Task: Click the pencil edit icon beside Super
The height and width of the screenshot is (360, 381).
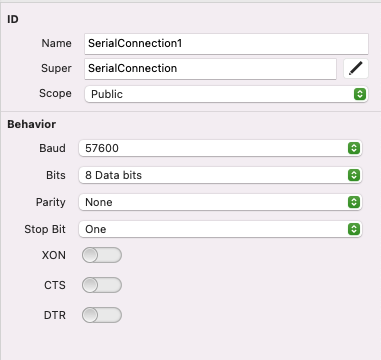Action: [356, 69]
